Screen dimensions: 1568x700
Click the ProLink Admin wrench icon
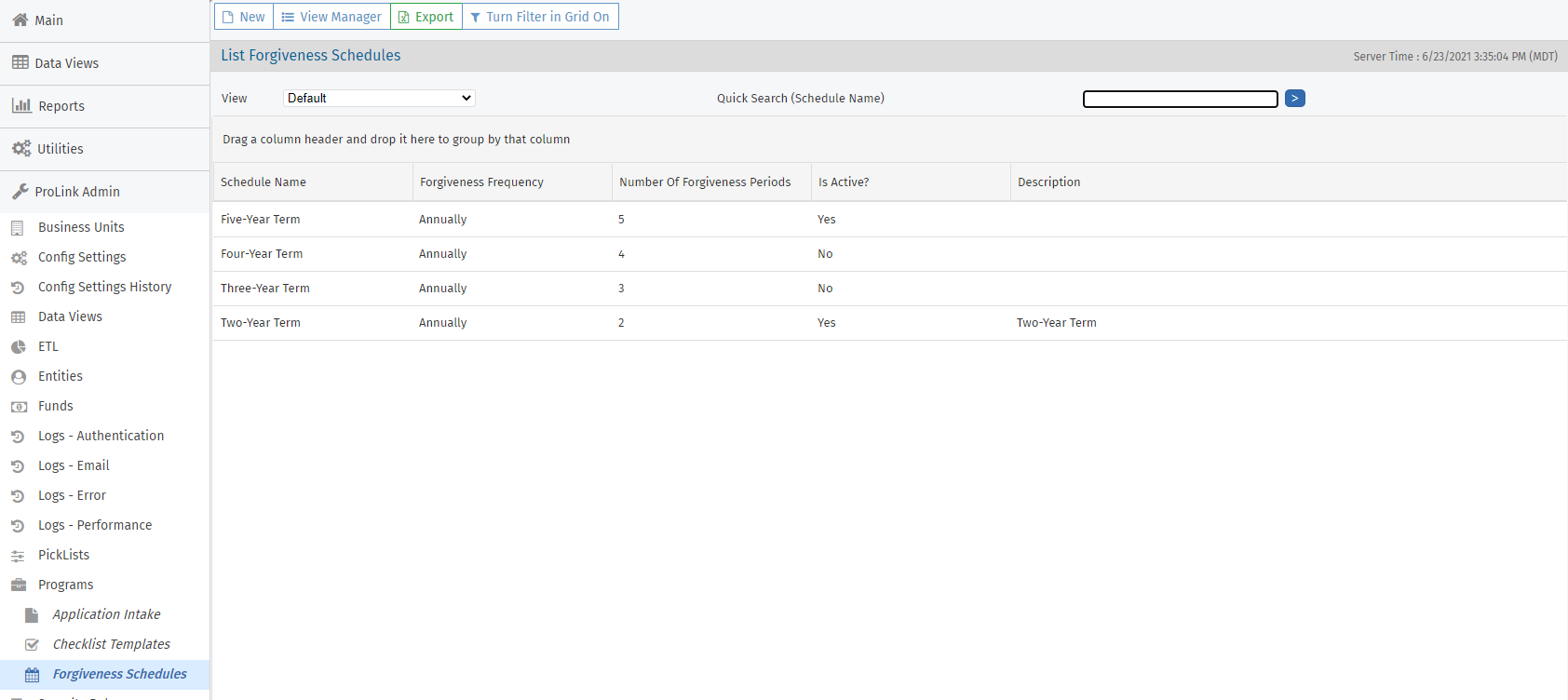click(x=20, y=192)
